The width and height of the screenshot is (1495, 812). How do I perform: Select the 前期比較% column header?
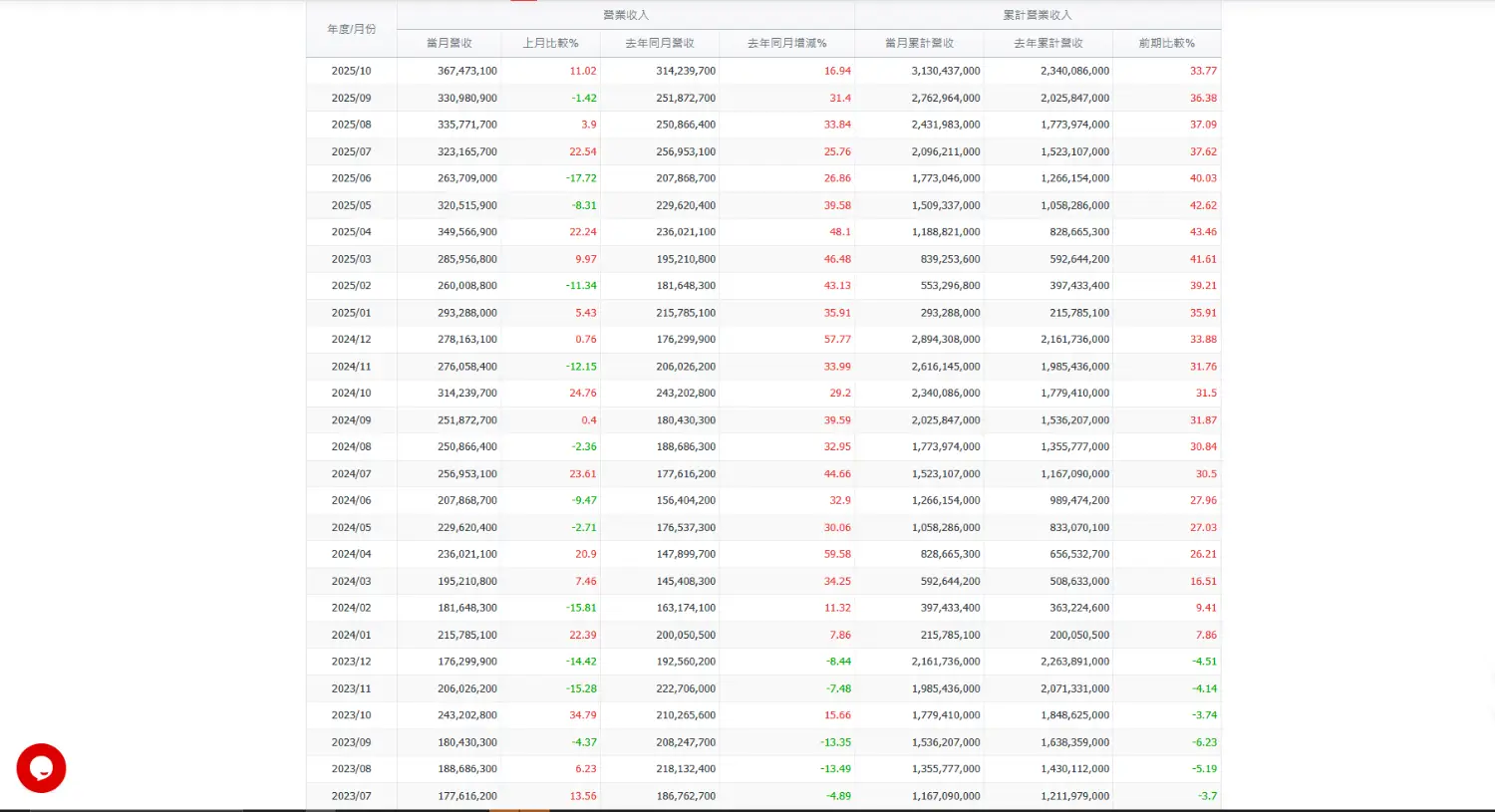pos(1166,43)
